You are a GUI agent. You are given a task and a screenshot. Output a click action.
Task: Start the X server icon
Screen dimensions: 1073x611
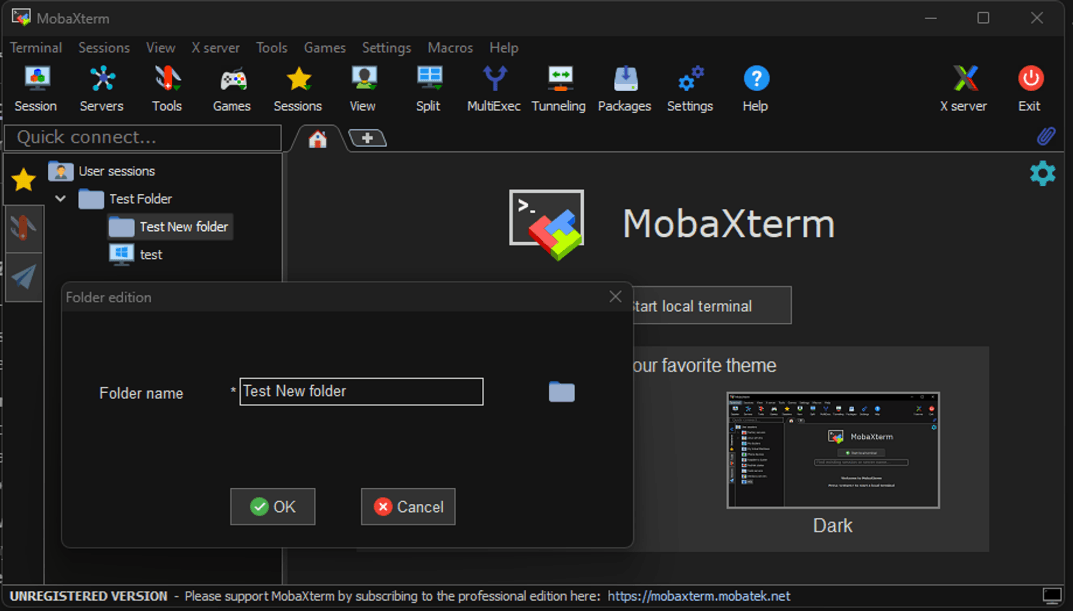click(x=963, y=88)
